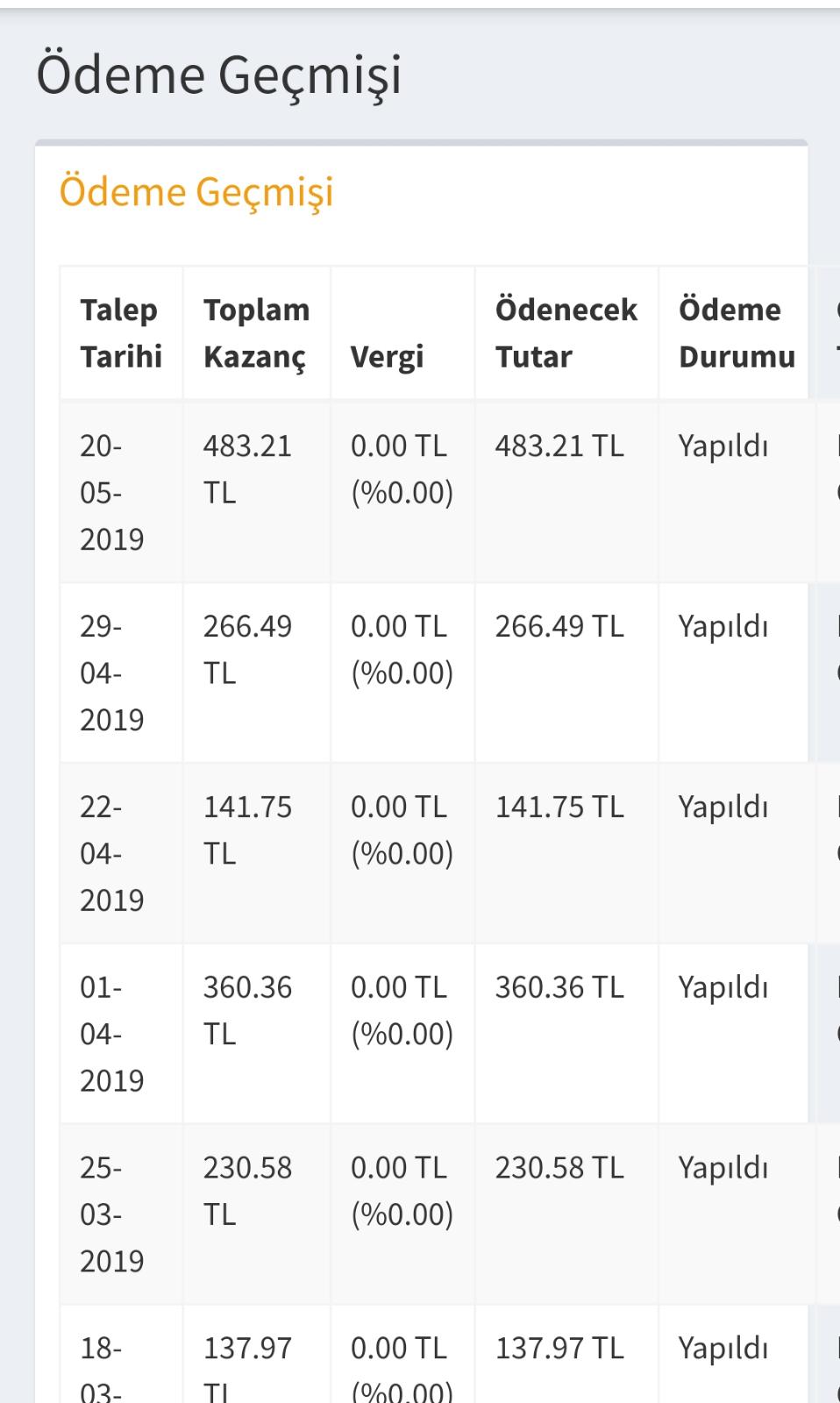Screen dimensions: 840x1403
Task: Select the 483.21 TL total earnings cell
Action: [x=256, y=492]
